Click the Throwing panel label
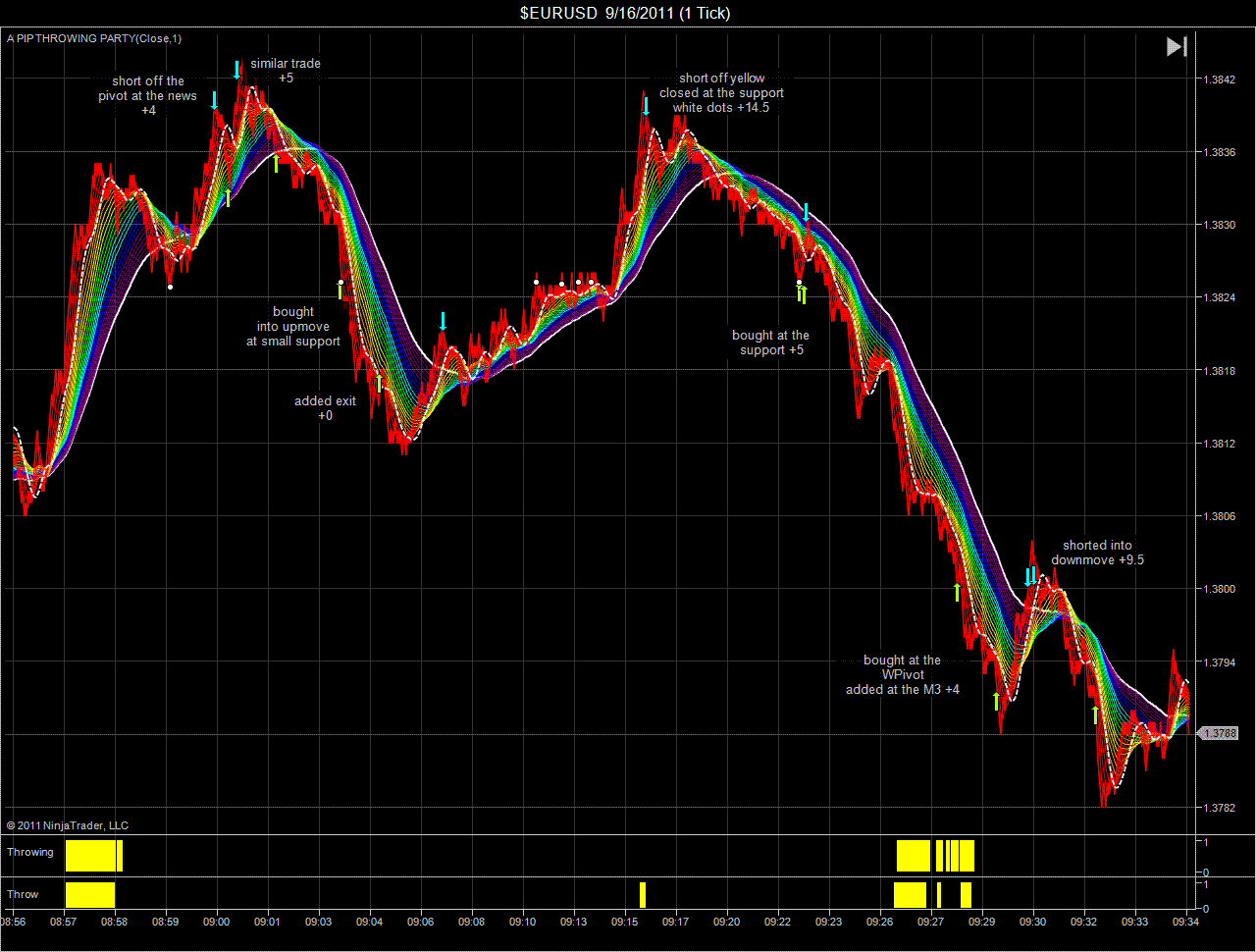This screenshot has width=1256, height=952. [30, 852]
